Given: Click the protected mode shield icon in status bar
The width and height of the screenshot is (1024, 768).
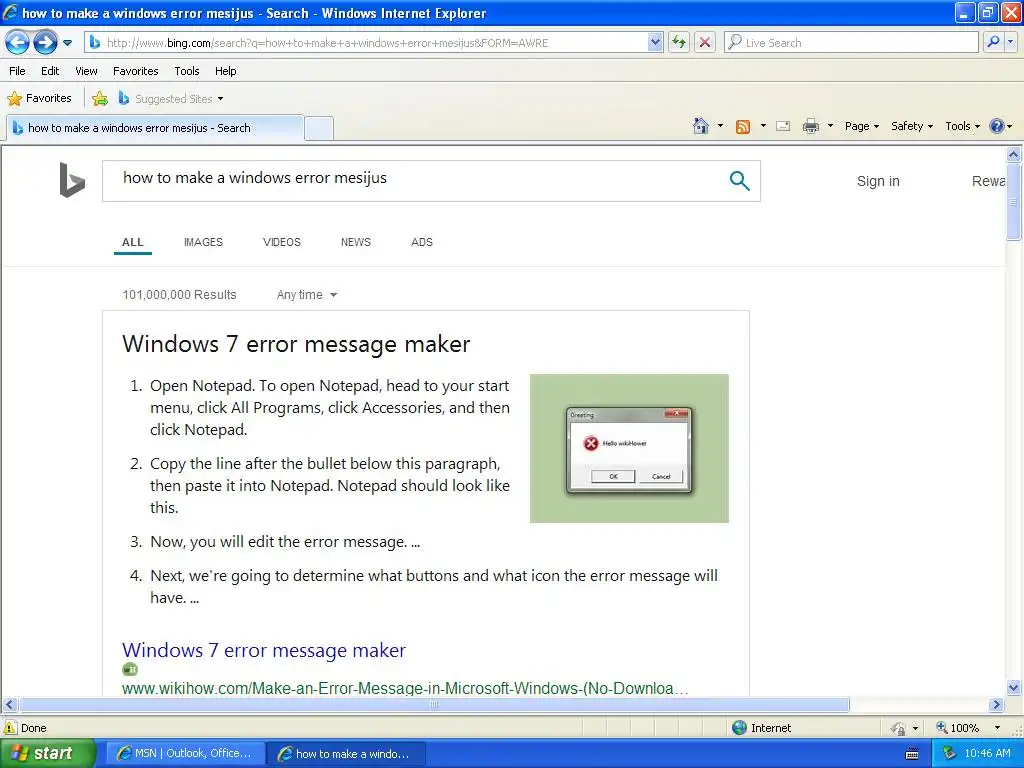Looking at the screenshot, I should [x=899, y=728].
